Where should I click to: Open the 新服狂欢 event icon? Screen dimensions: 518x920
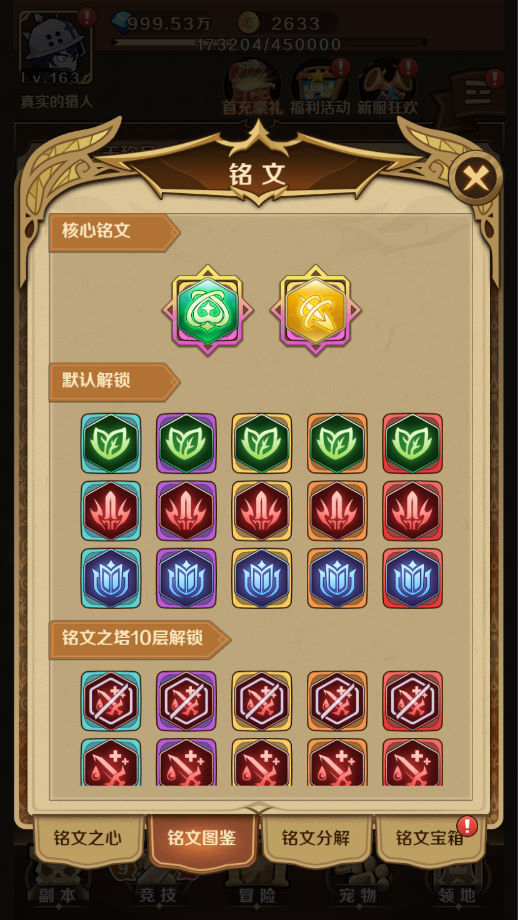pos(388,88)
